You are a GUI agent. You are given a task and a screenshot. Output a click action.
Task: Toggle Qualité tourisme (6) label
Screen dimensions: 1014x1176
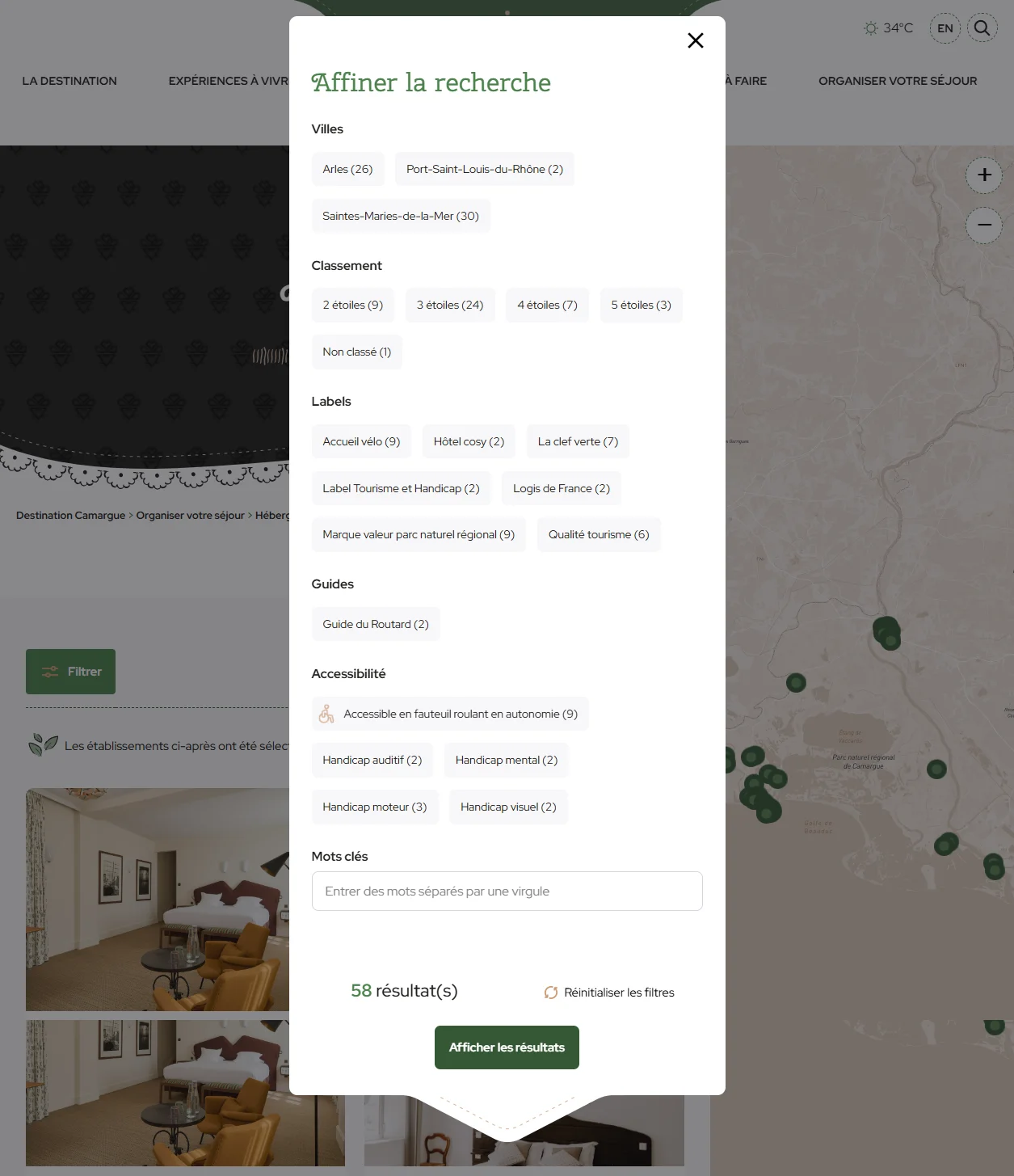point(599,534)
